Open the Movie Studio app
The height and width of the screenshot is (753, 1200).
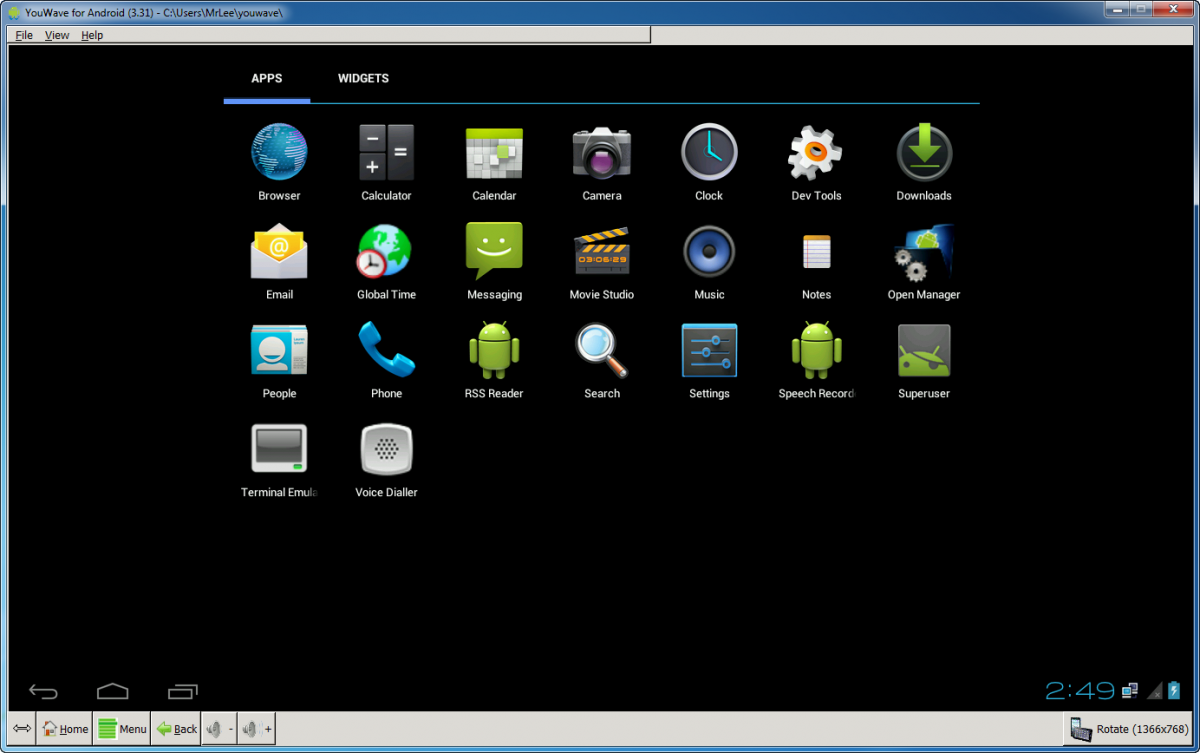(601, 252)
